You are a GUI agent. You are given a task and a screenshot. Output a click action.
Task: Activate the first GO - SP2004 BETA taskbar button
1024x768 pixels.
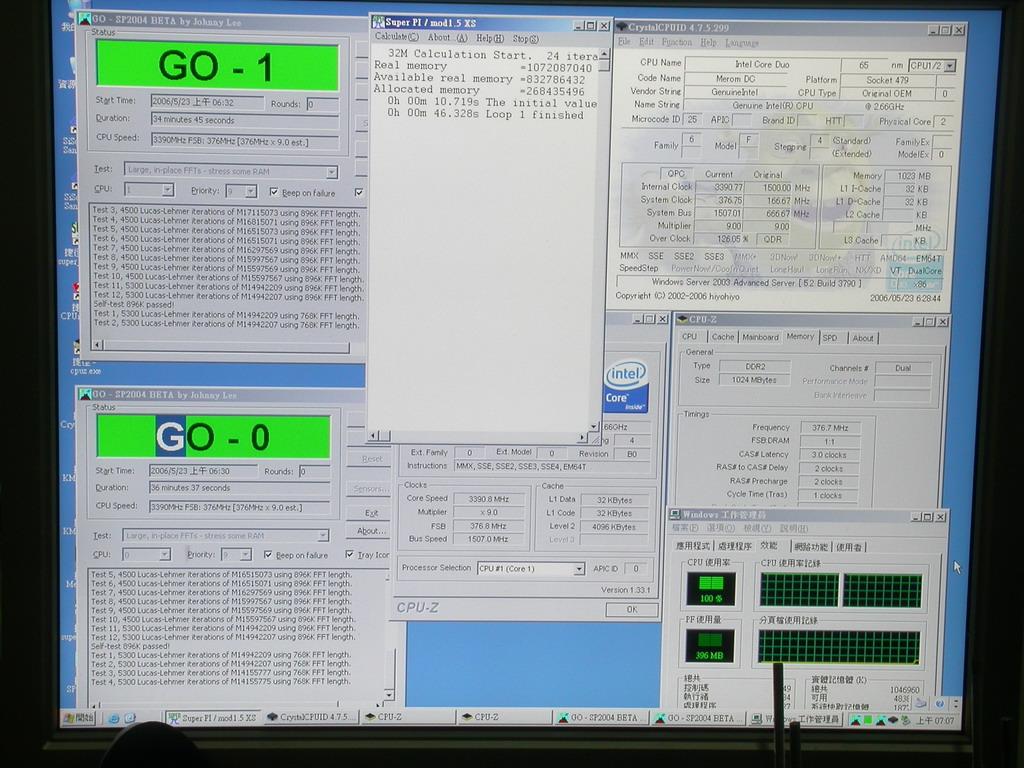coord(600,718)
